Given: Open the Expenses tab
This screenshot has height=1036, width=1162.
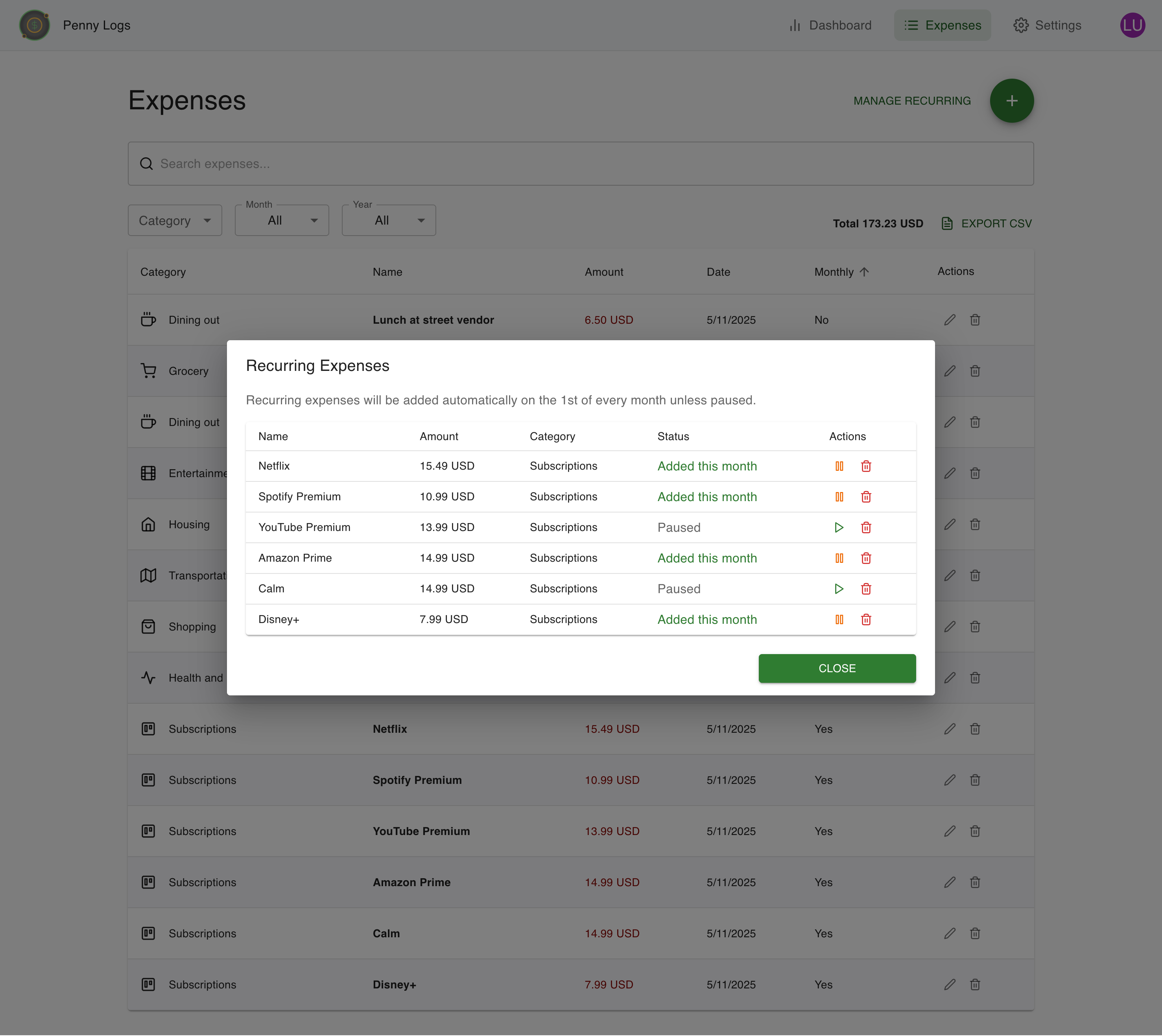Looking at the screenshot, I should [942, 25].
